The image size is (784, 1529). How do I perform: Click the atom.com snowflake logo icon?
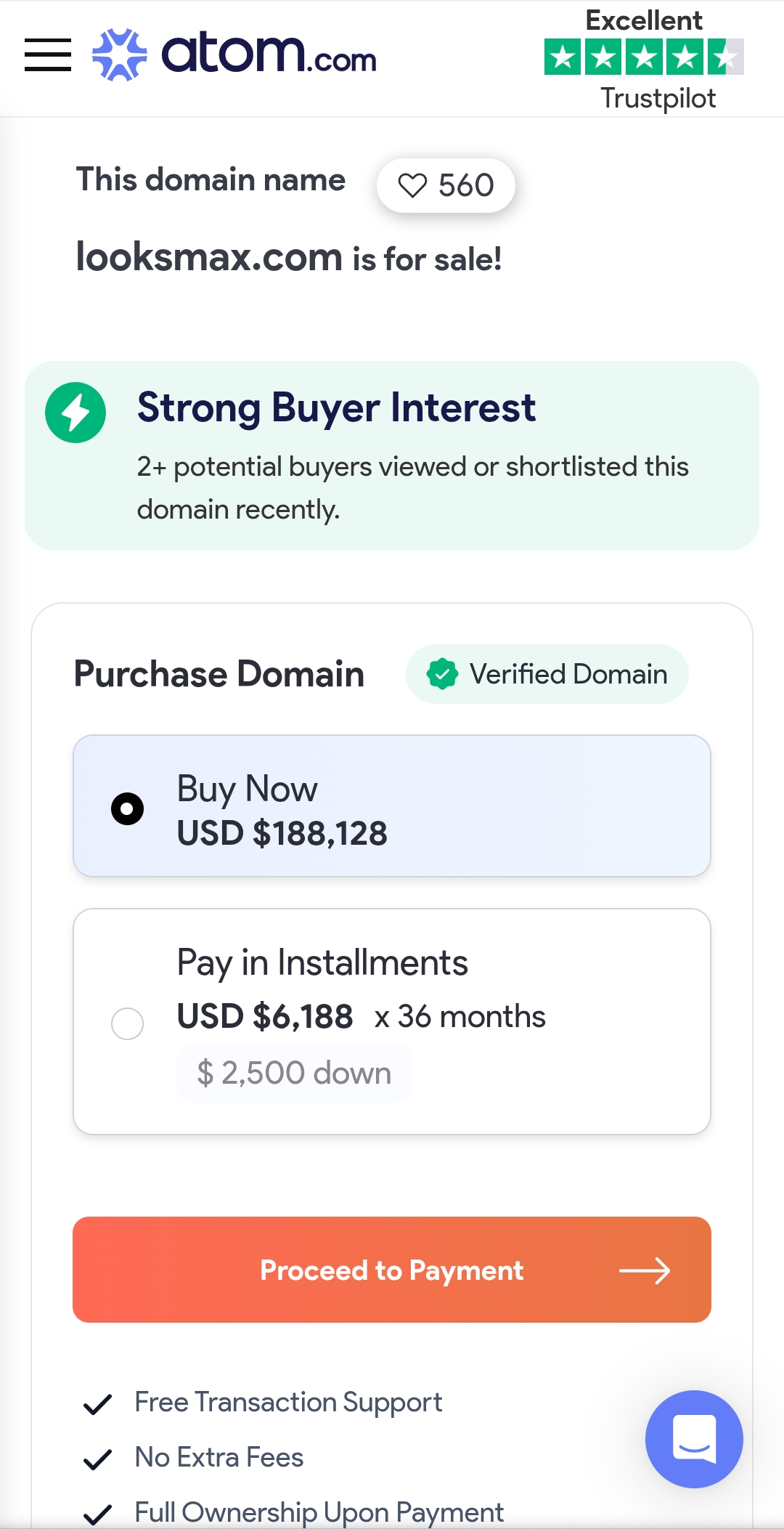(119, 54)
